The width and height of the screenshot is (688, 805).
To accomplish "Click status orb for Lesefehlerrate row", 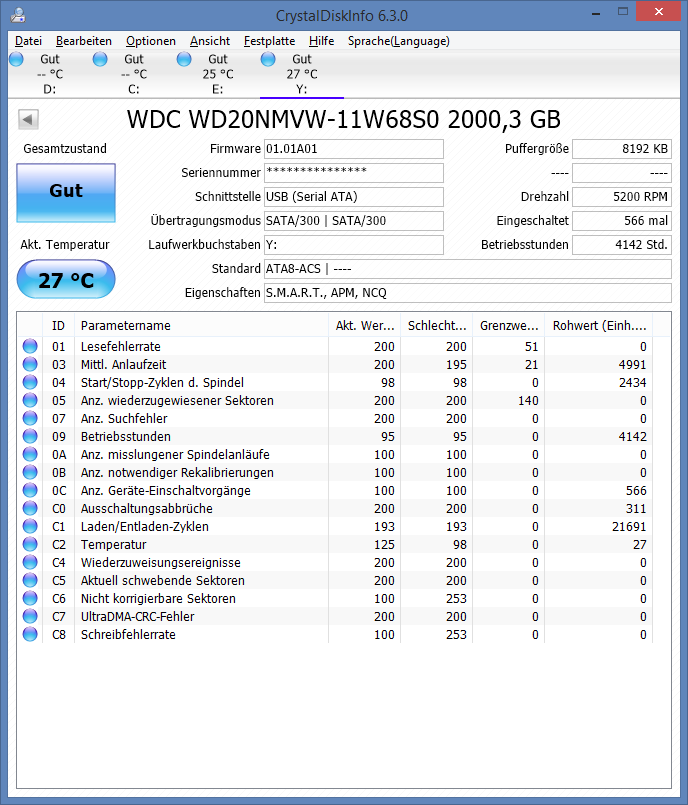I will click(x=30, y=346).
